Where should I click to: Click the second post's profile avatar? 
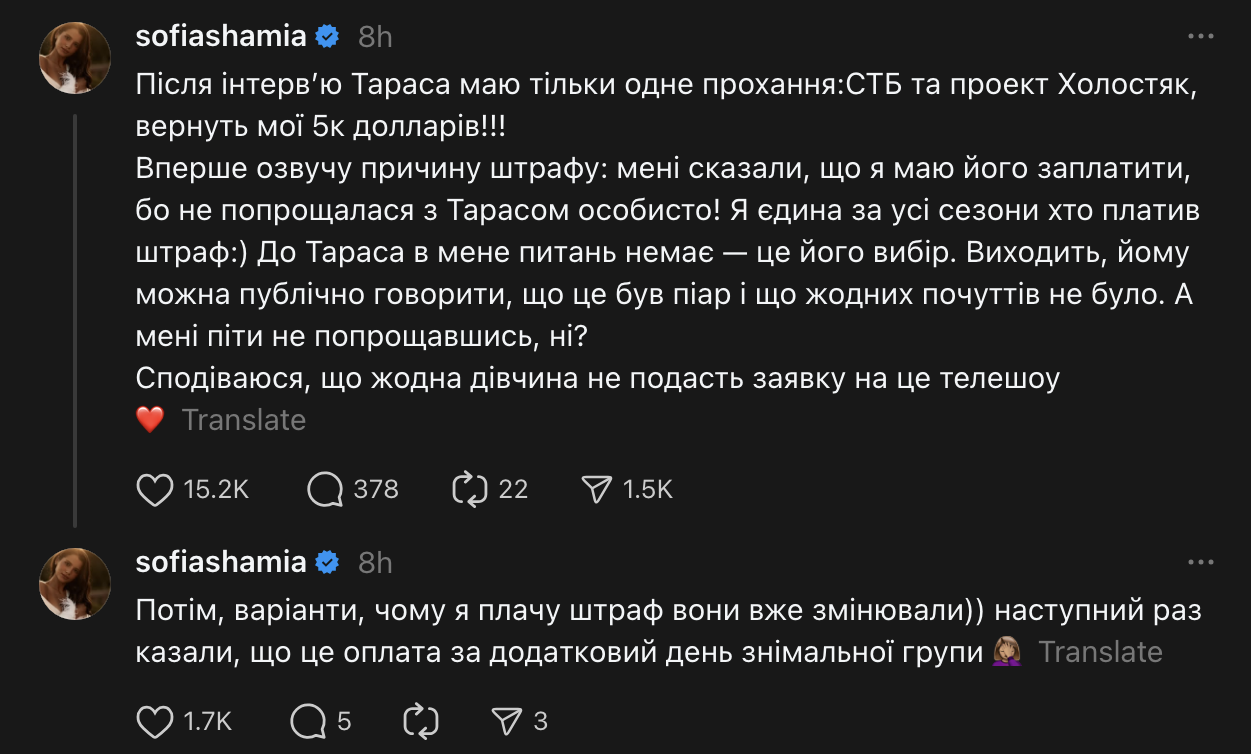(x=74, y=584)
